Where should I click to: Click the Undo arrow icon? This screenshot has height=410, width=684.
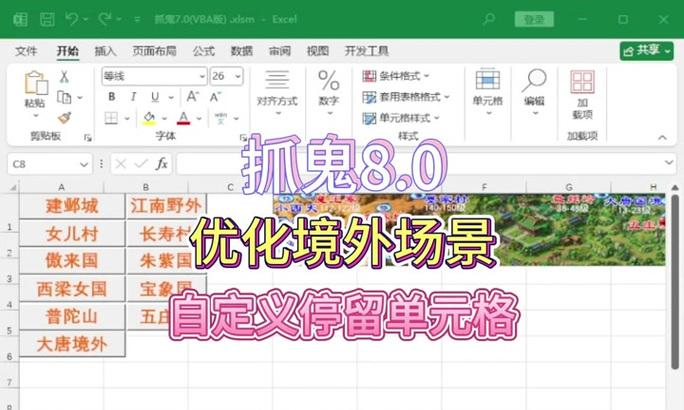coord(72,19)
